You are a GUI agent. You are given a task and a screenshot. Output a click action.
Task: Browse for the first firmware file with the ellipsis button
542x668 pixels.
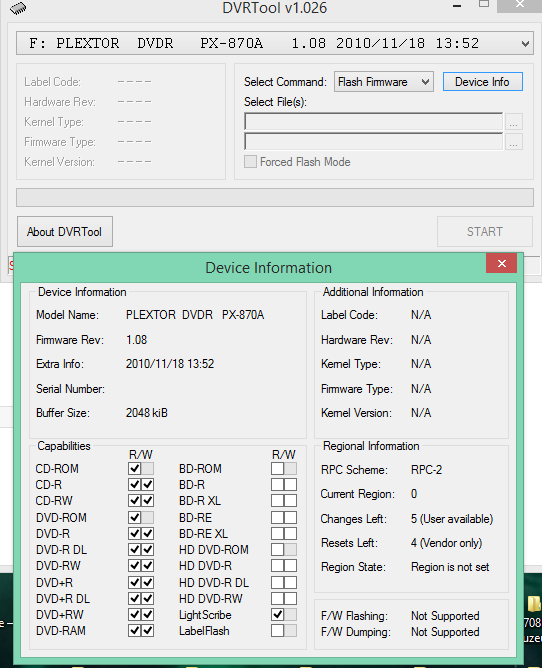[513, 122]
